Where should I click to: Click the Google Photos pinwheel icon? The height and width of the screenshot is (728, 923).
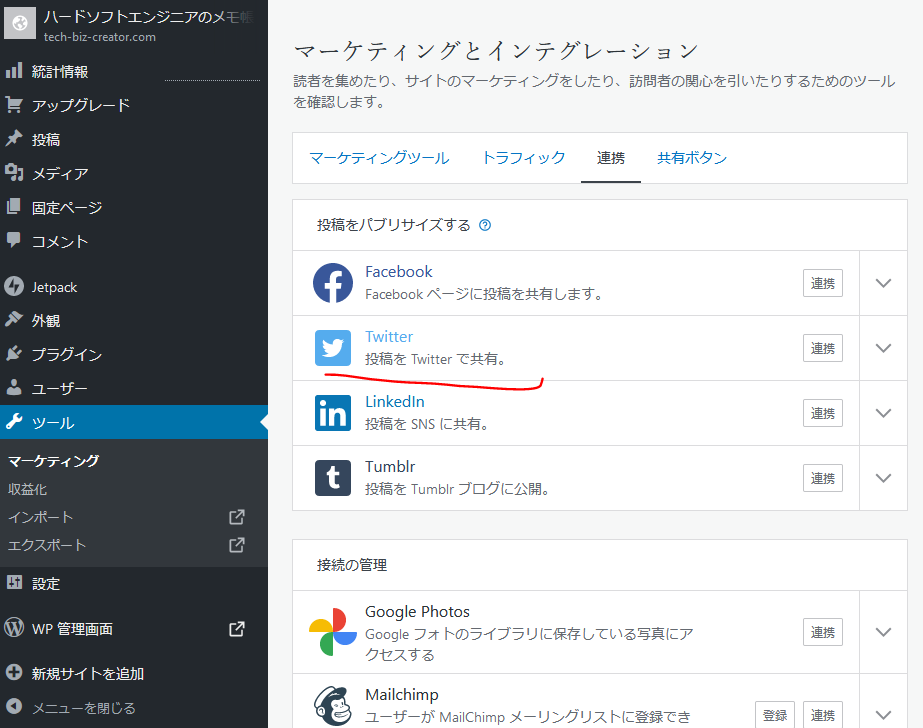tap(333, 632)
